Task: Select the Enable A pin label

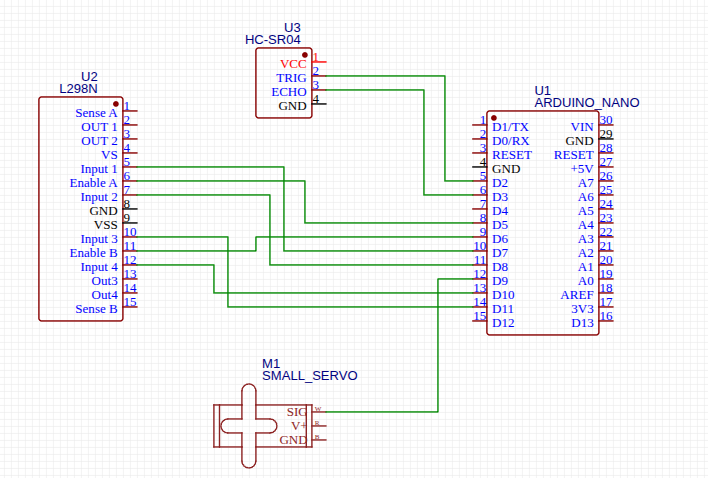Action: [93, 183]
